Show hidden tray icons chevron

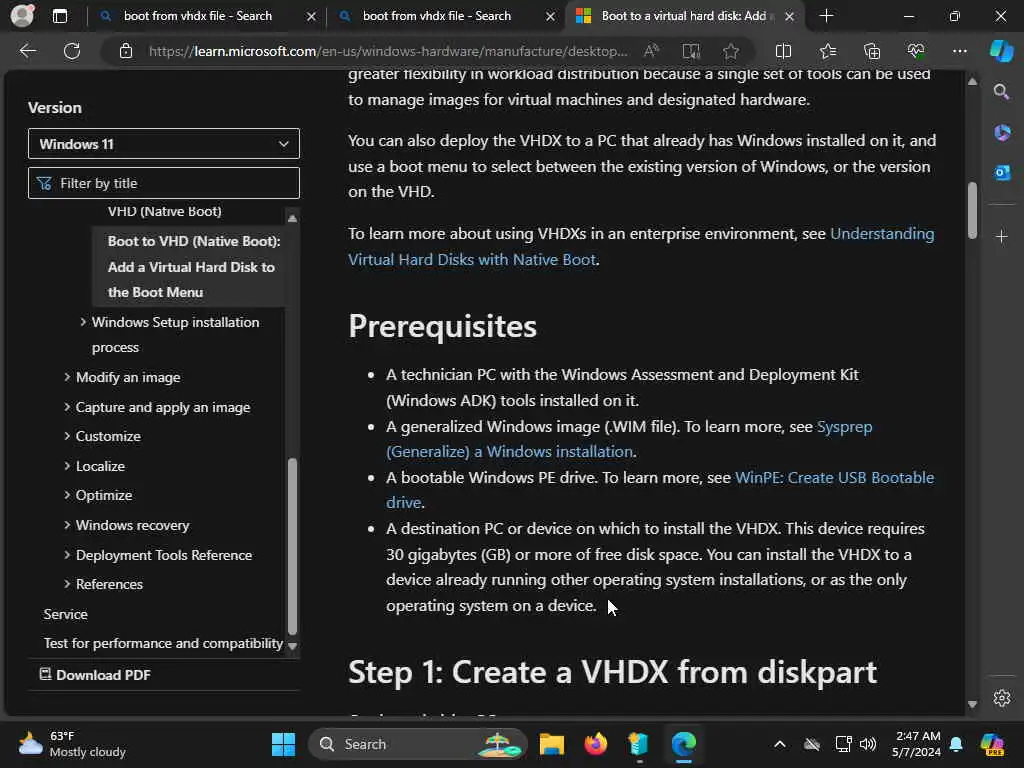780,744
